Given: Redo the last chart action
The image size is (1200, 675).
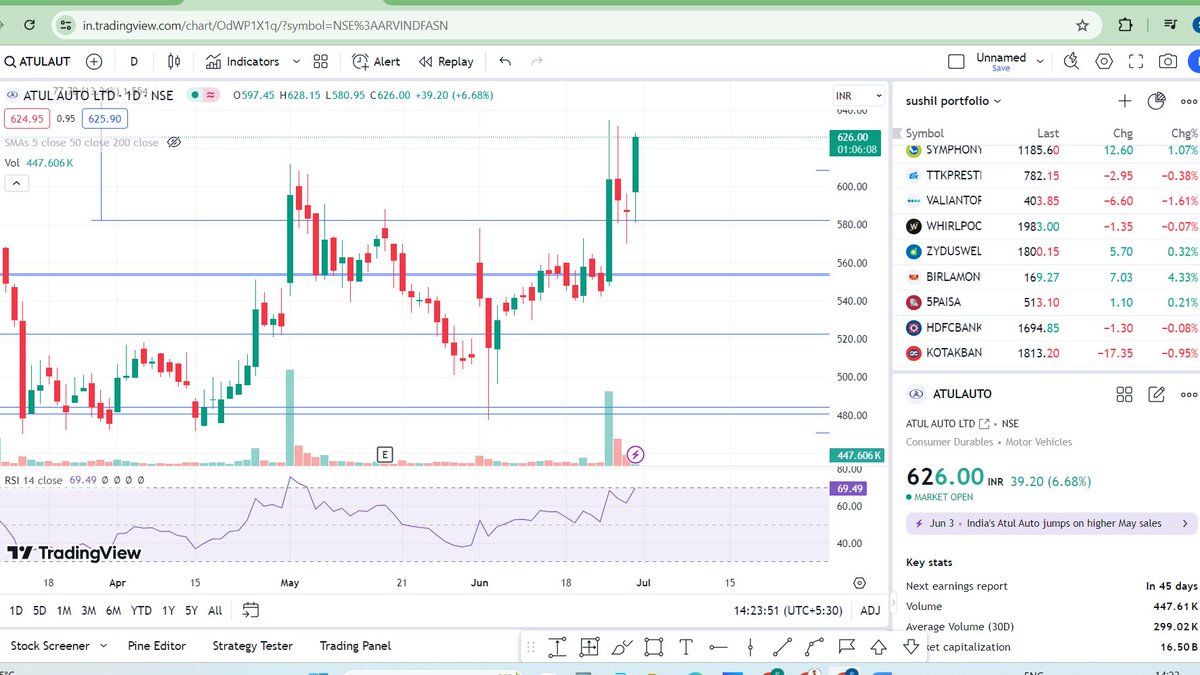Looking at the screenshot, I should click(537, 61).
